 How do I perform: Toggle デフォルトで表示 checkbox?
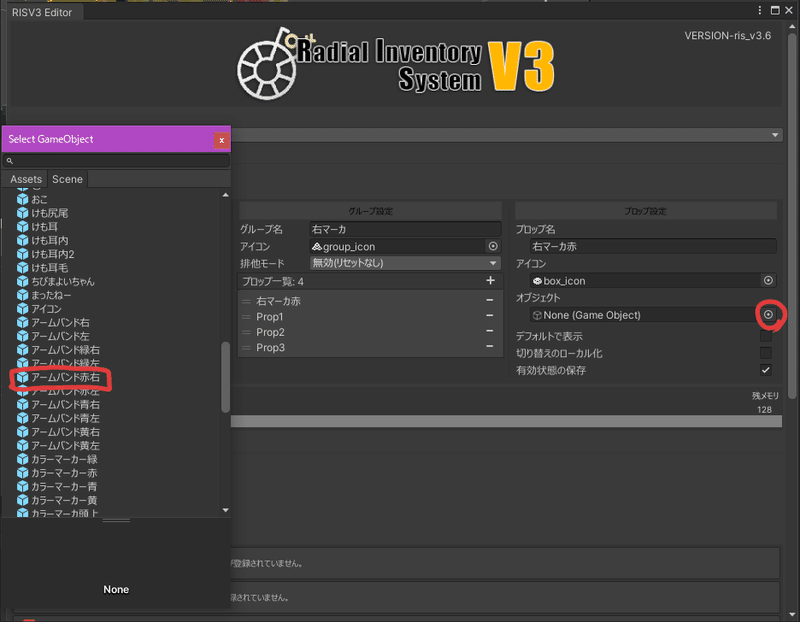pyautogui.click(x=765, y=336)
